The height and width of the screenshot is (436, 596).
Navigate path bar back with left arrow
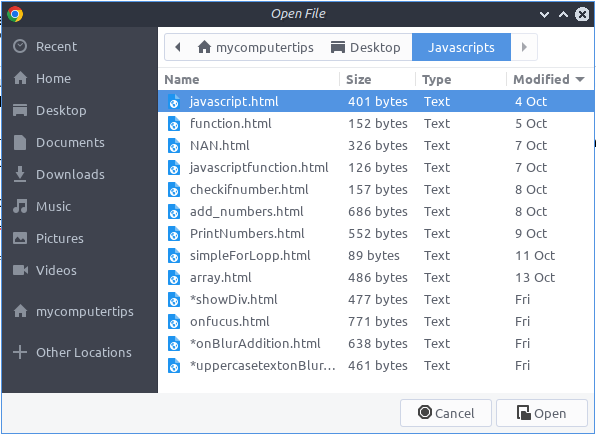click(178, 47)
